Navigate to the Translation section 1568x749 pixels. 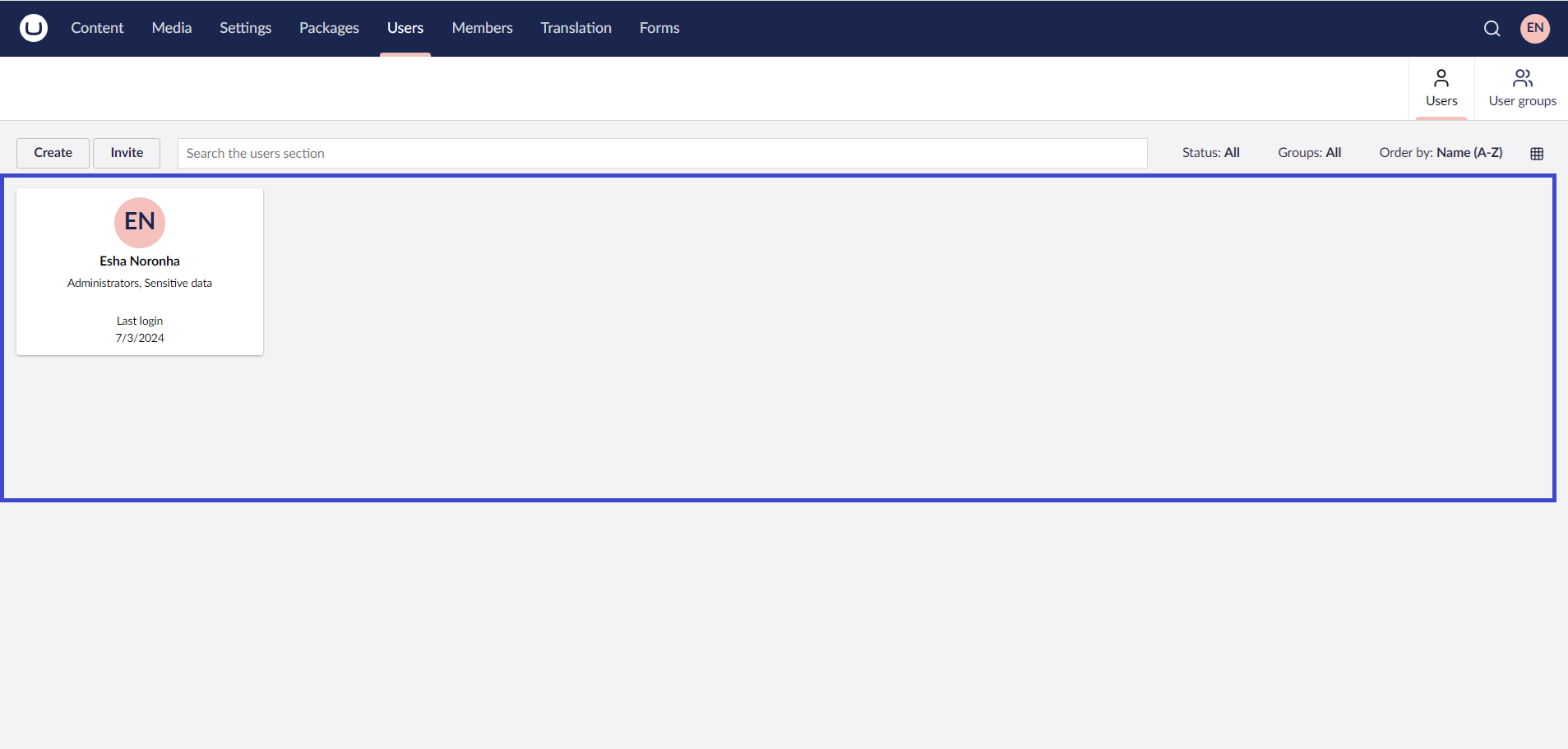point(576,28)
